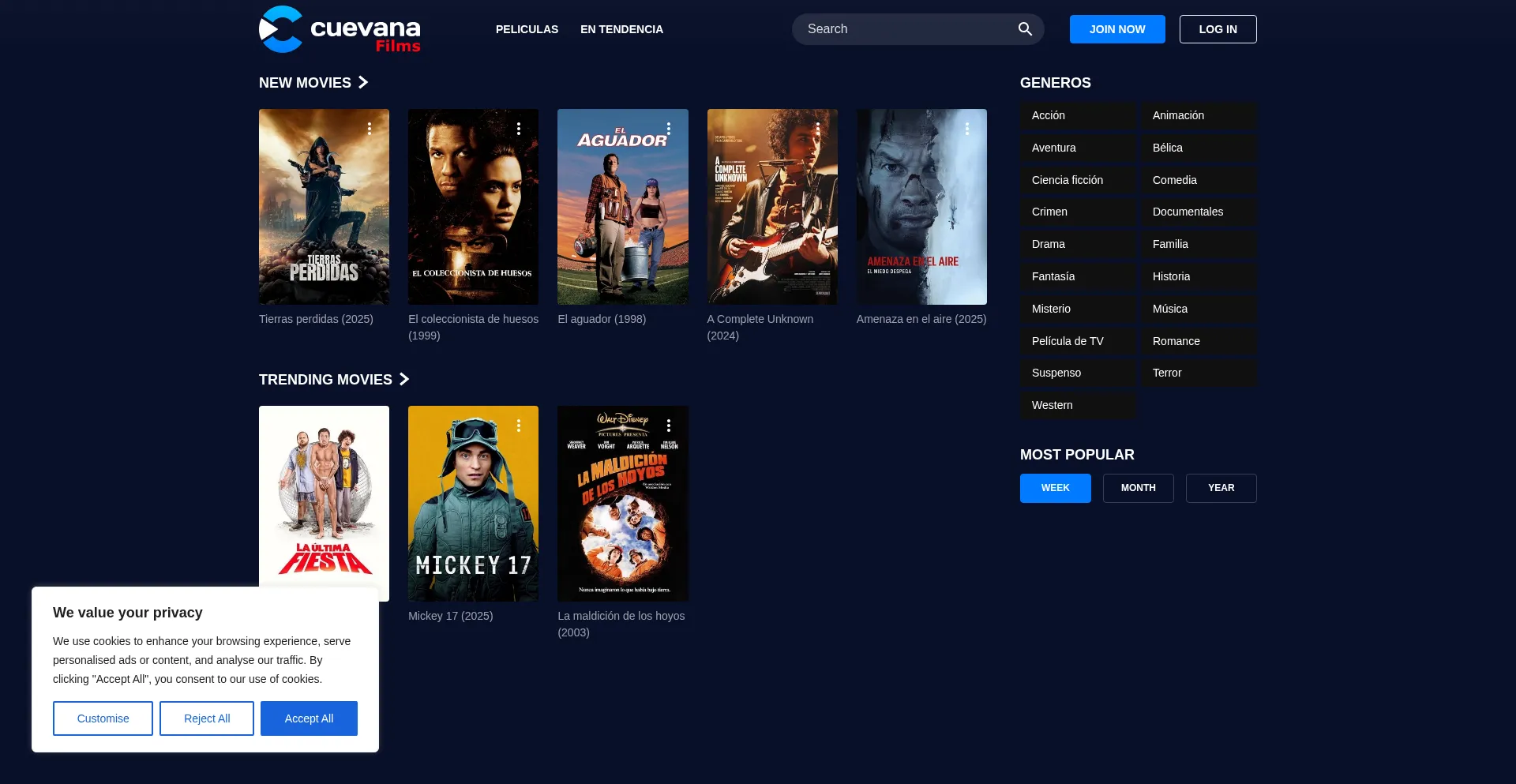Choose the Aventura genre
The image size is (1516, 784).
pyautogui.click(x=1078, y=148)
